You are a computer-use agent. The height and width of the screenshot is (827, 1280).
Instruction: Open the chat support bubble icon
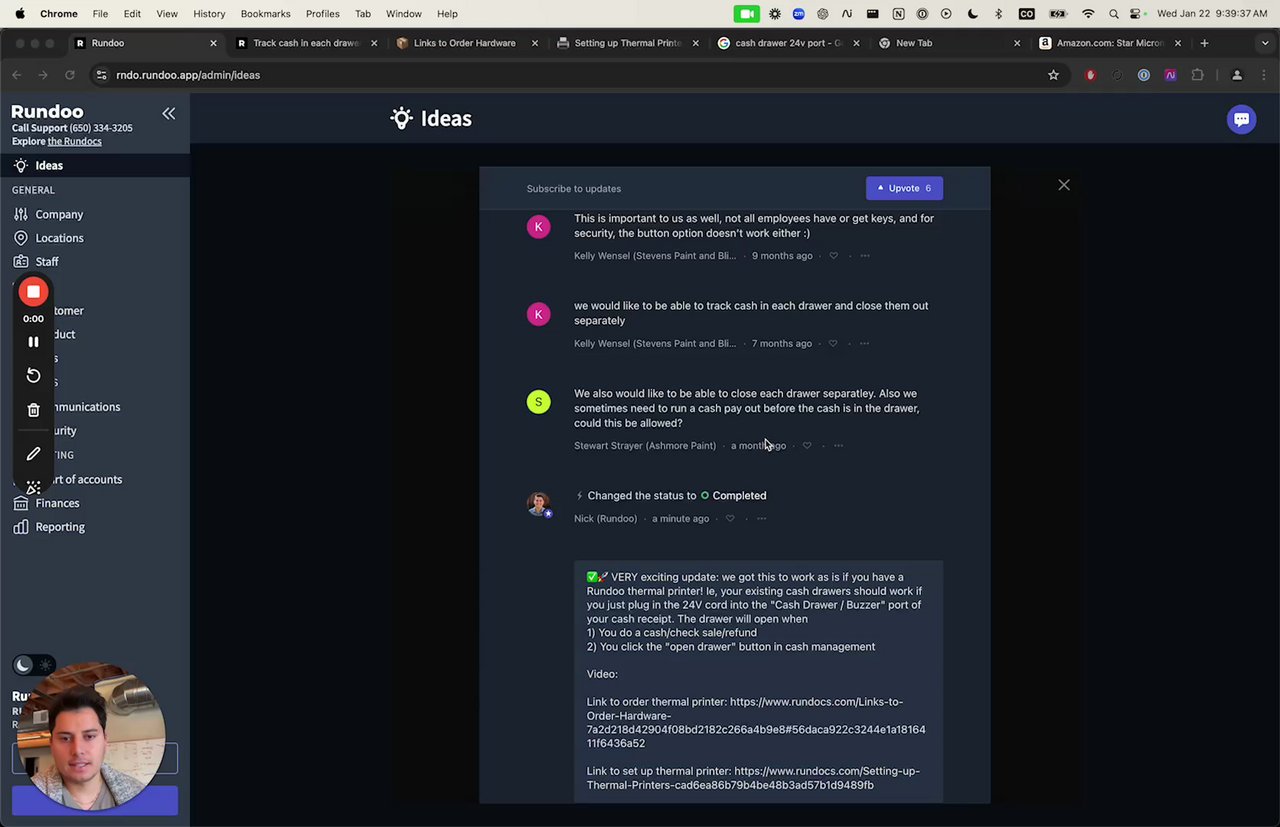(1241, 119)
